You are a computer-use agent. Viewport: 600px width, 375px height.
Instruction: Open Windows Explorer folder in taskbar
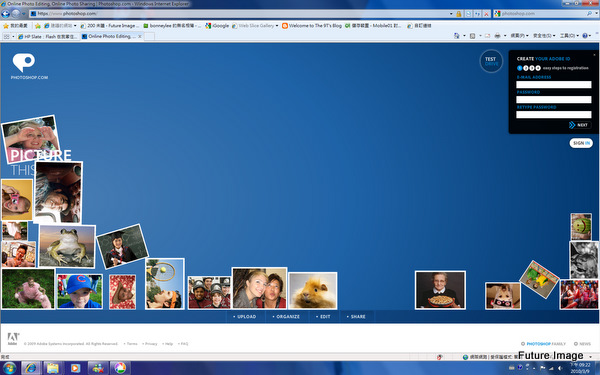click(53, 368)
